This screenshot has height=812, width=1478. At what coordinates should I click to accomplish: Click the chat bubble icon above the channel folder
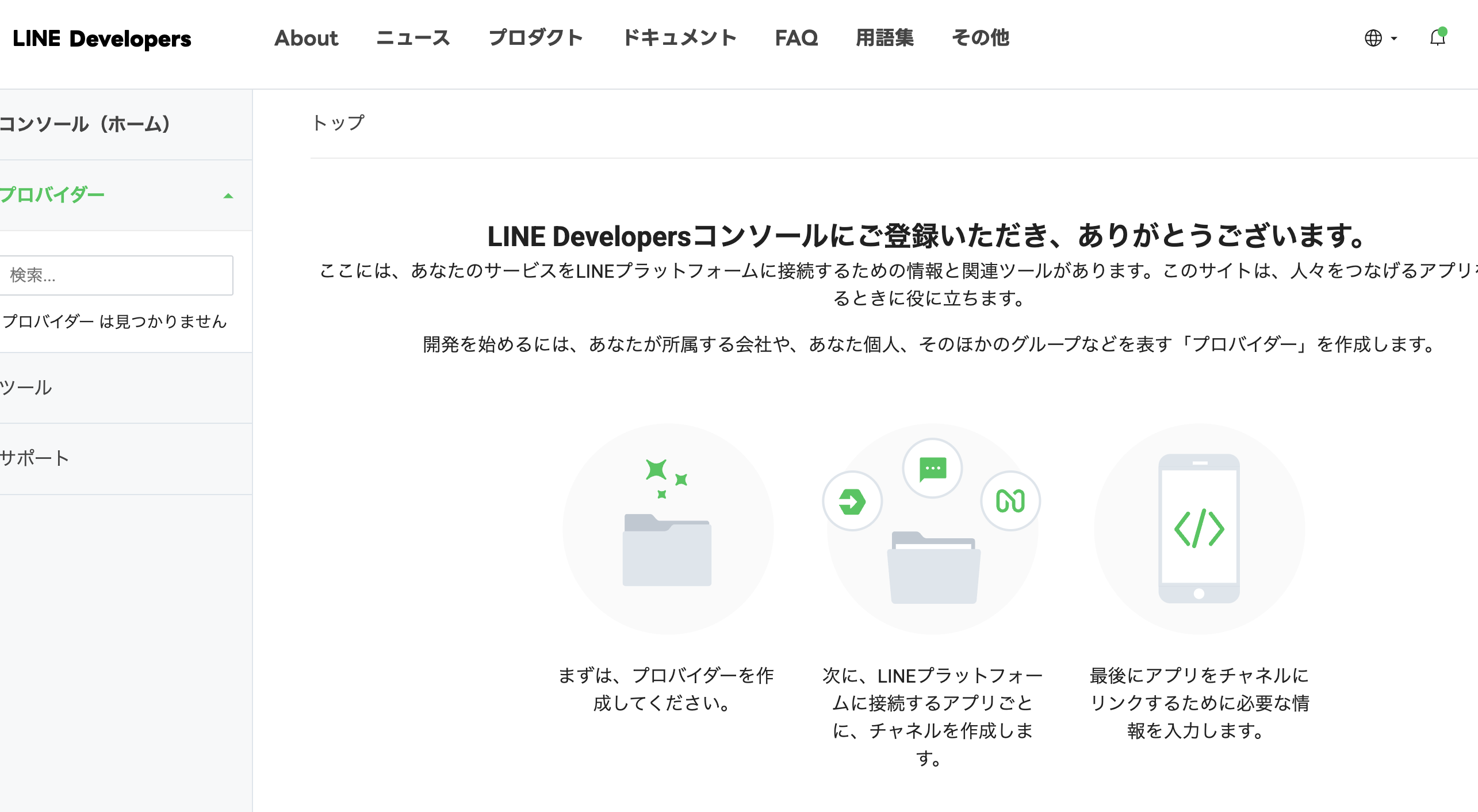coord(932,468)
